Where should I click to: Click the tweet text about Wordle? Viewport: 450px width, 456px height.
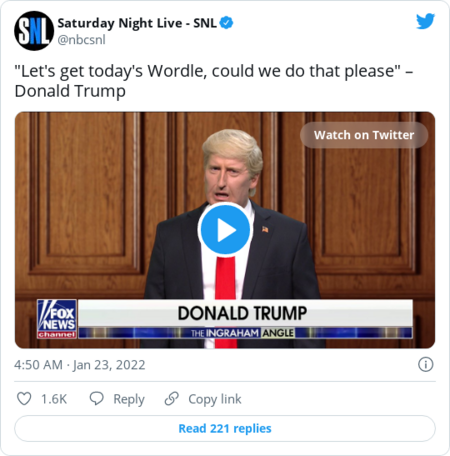coord(214,81)
